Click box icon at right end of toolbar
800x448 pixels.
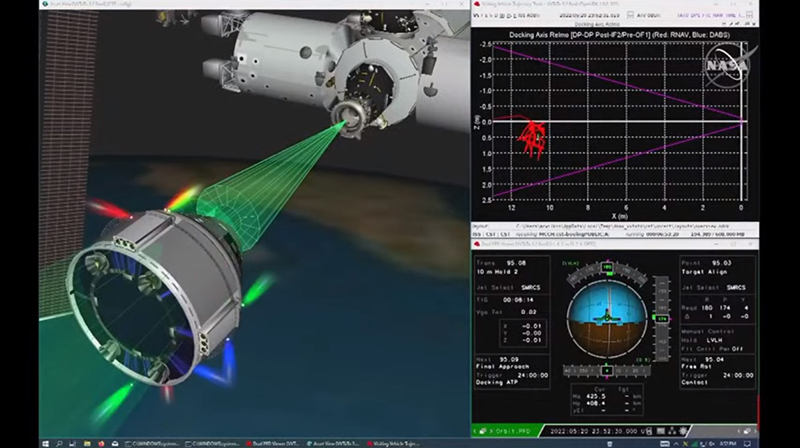[749, 15]
